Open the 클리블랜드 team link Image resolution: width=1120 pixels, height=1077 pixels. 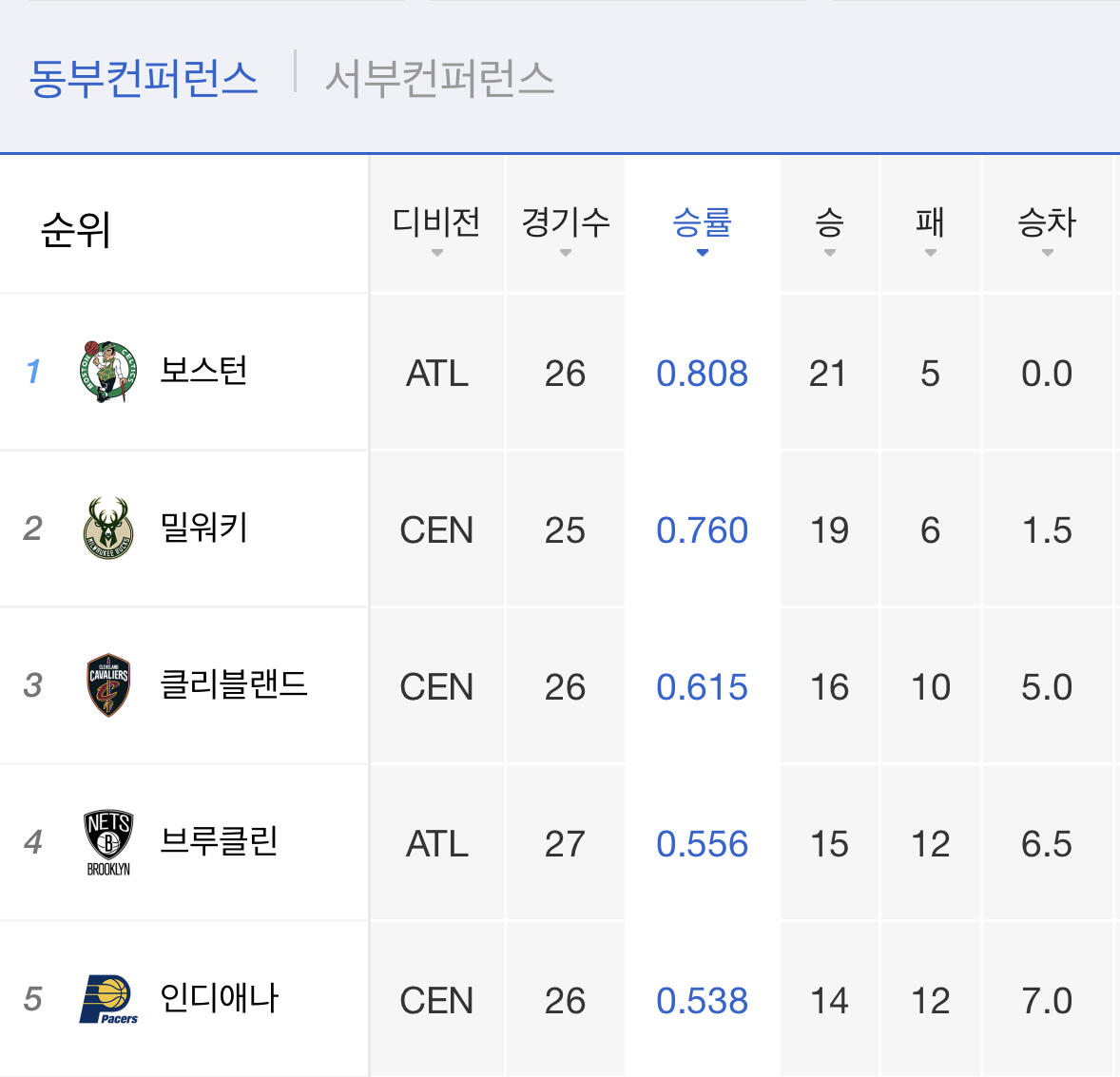234,684
